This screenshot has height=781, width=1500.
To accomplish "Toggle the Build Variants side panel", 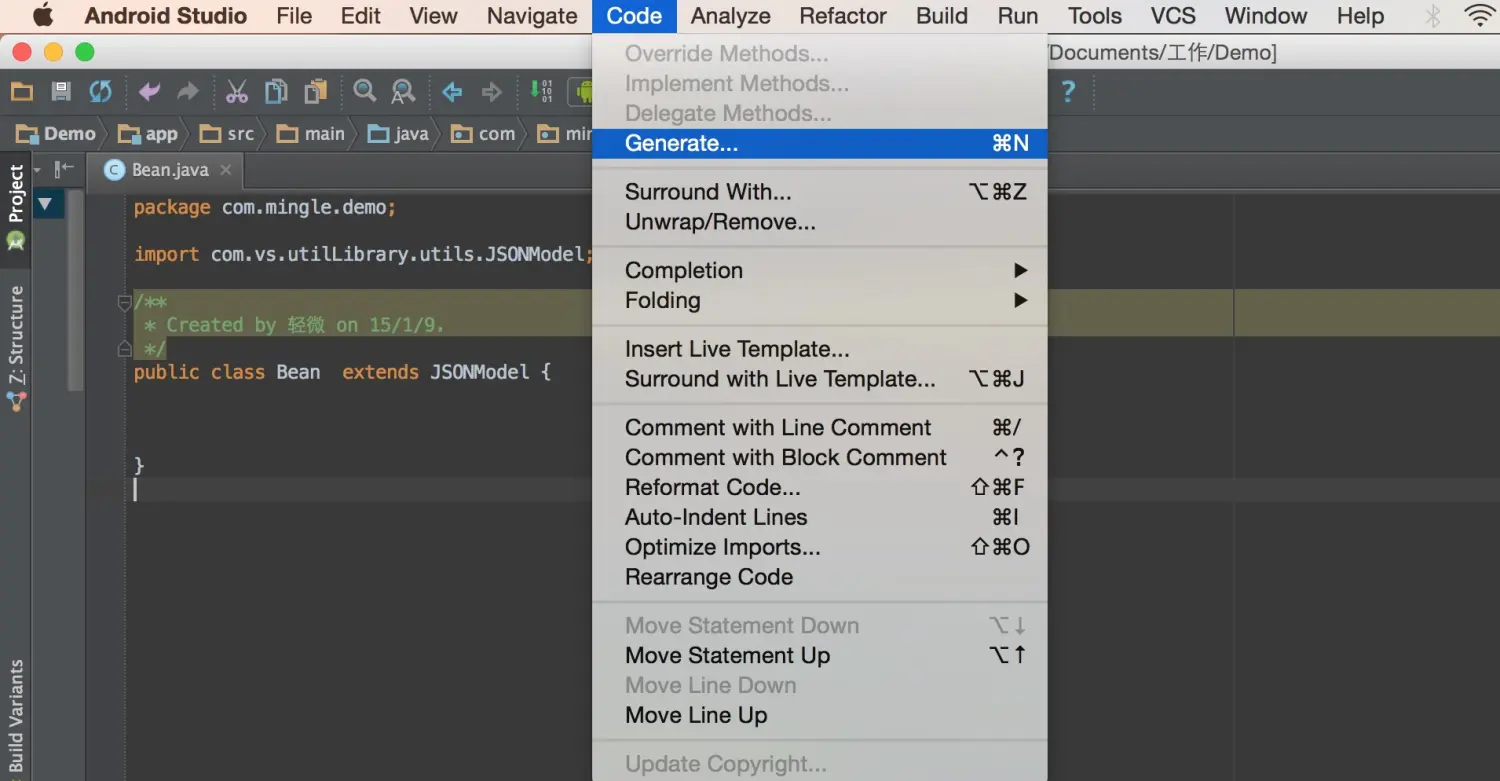I will pos(16,714).
